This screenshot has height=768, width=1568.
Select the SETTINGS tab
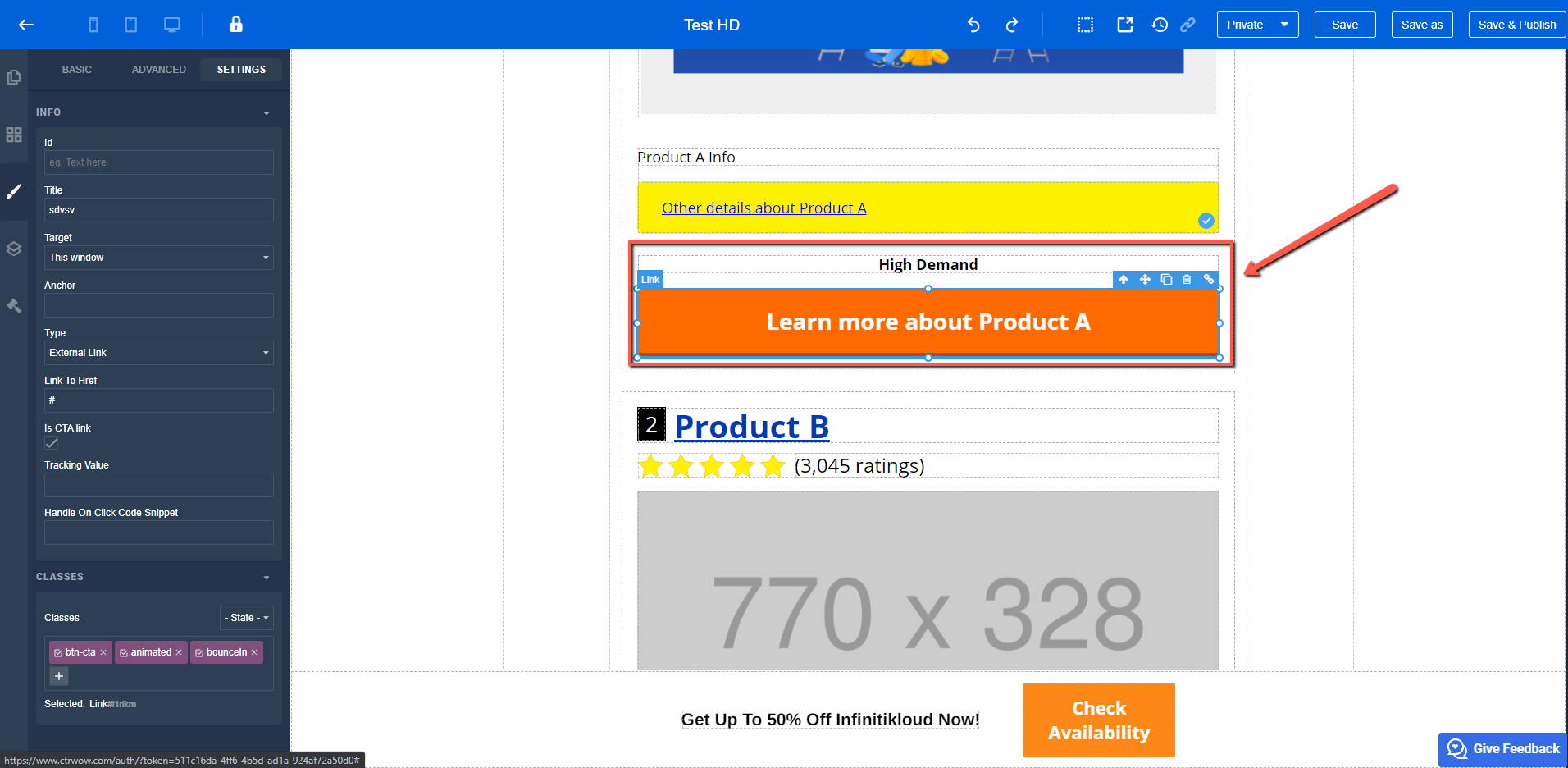[x=241, y=70]
